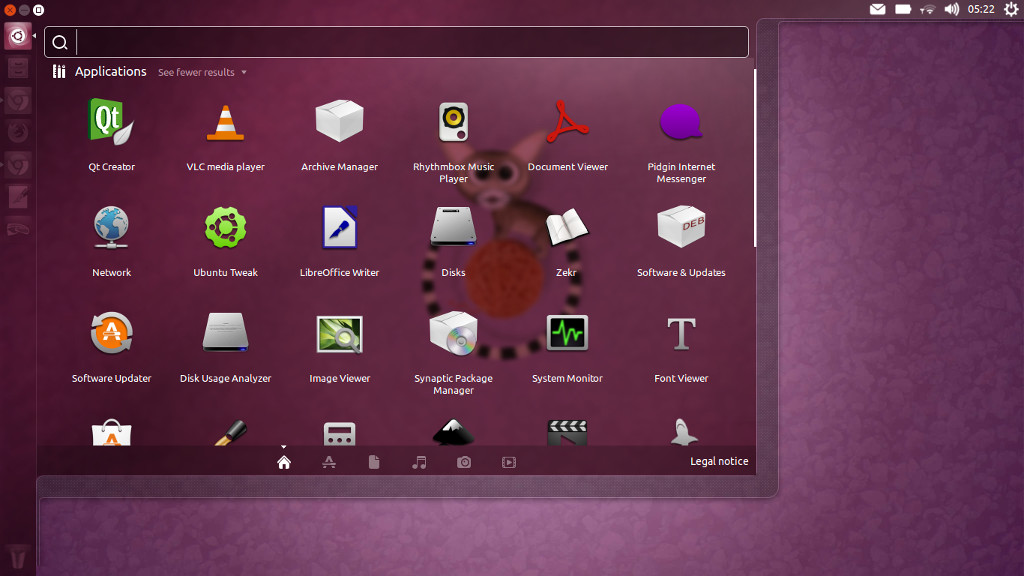Open Synaptic Package Manager
Viewport: 1024px width, 576px height.
[x=453, y=333]
